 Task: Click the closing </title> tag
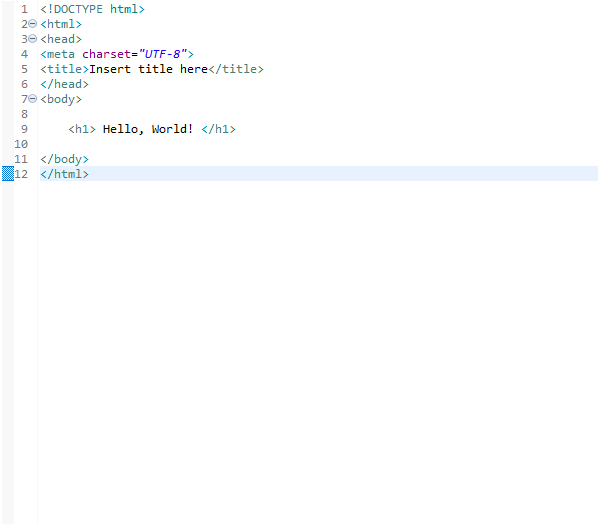point(236,69)
